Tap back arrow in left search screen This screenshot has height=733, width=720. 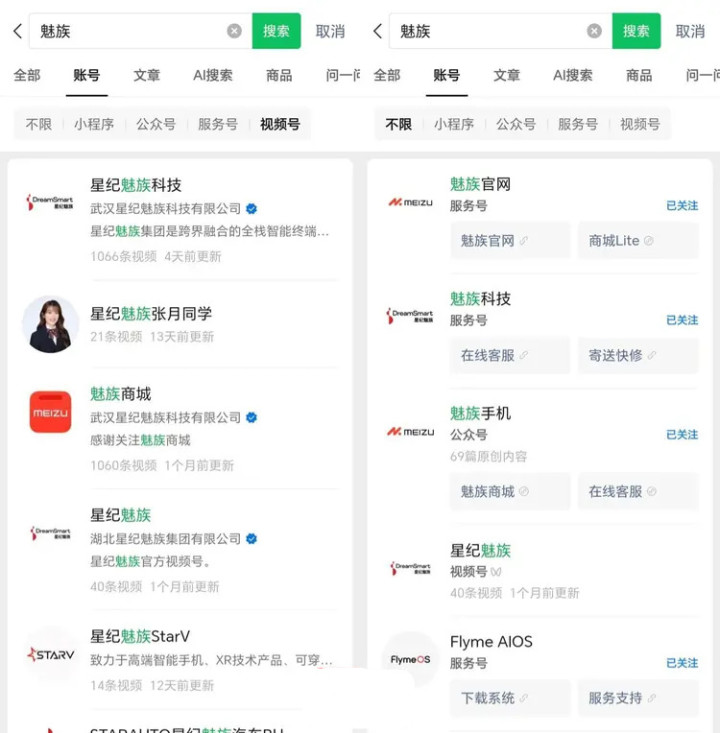18,31
